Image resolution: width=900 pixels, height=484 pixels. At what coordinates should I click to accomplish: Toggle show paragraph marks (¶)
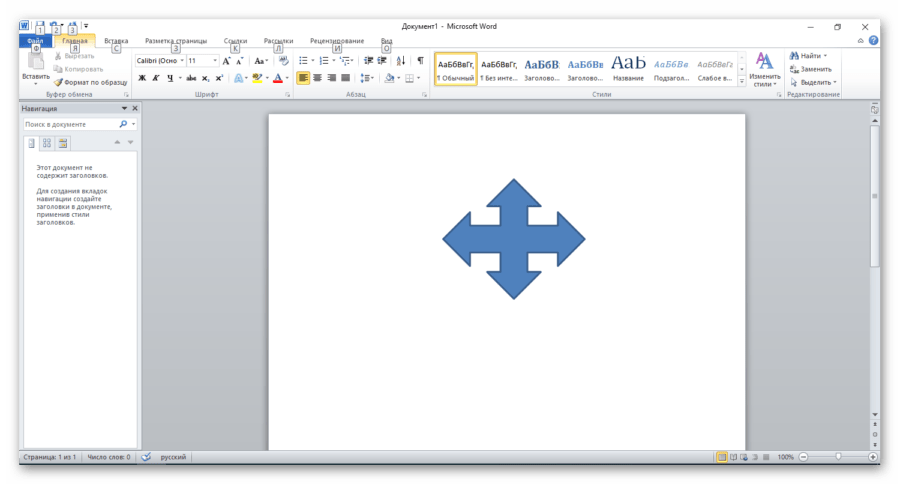coord(420,61)
